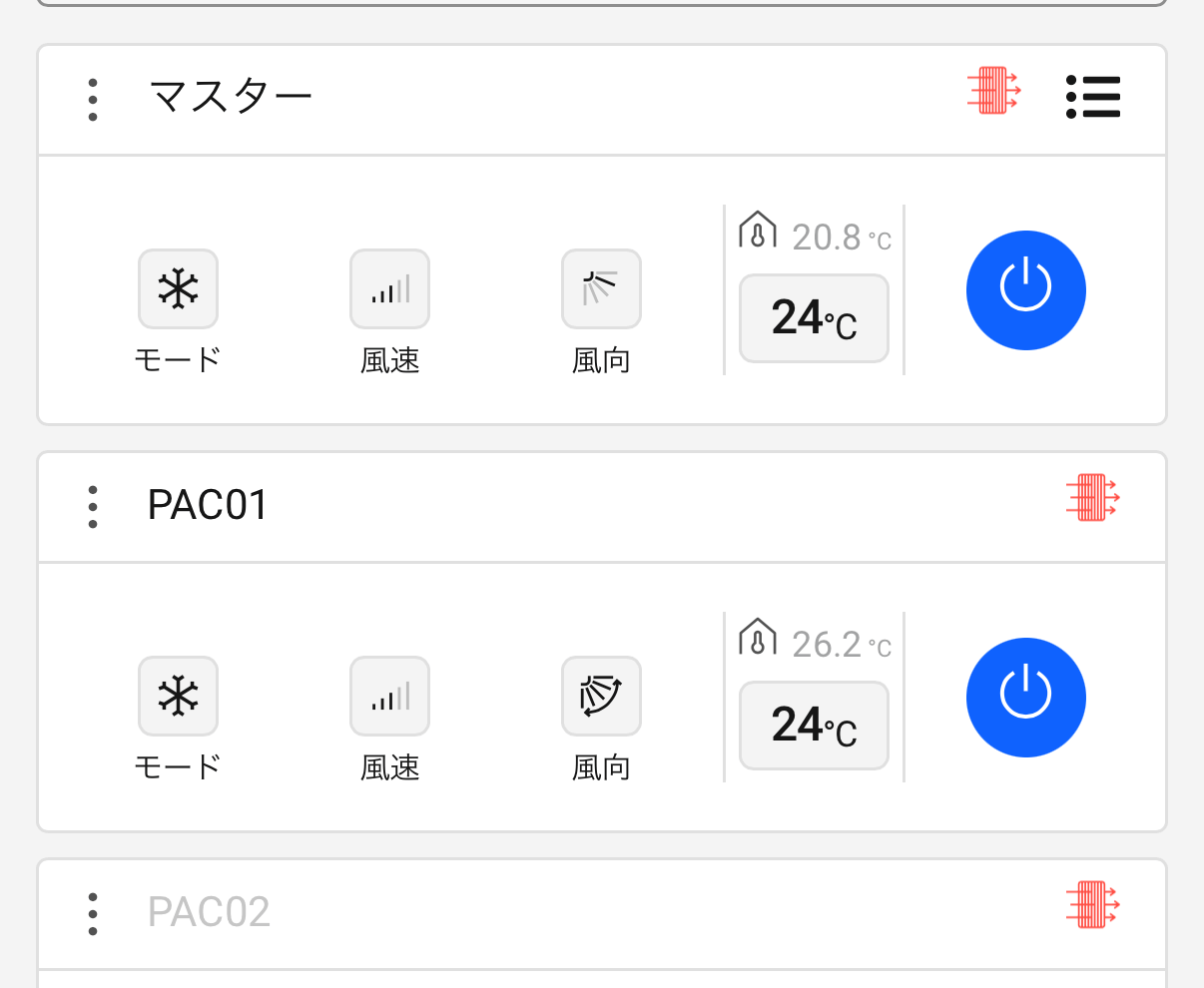Screen dimensions: 1204x988
Task: Click the PAC01 room temperature reading 26.2°C
Action: tap(840, 645)
